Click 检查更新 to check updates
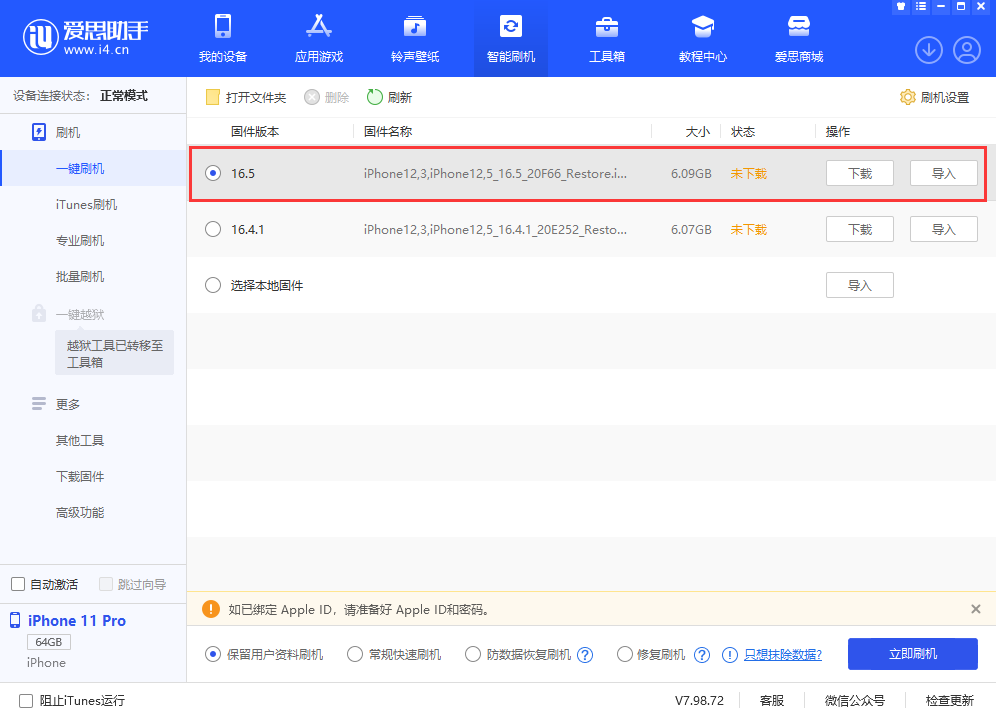Screen dimensions: 996x716 [949, 700]
